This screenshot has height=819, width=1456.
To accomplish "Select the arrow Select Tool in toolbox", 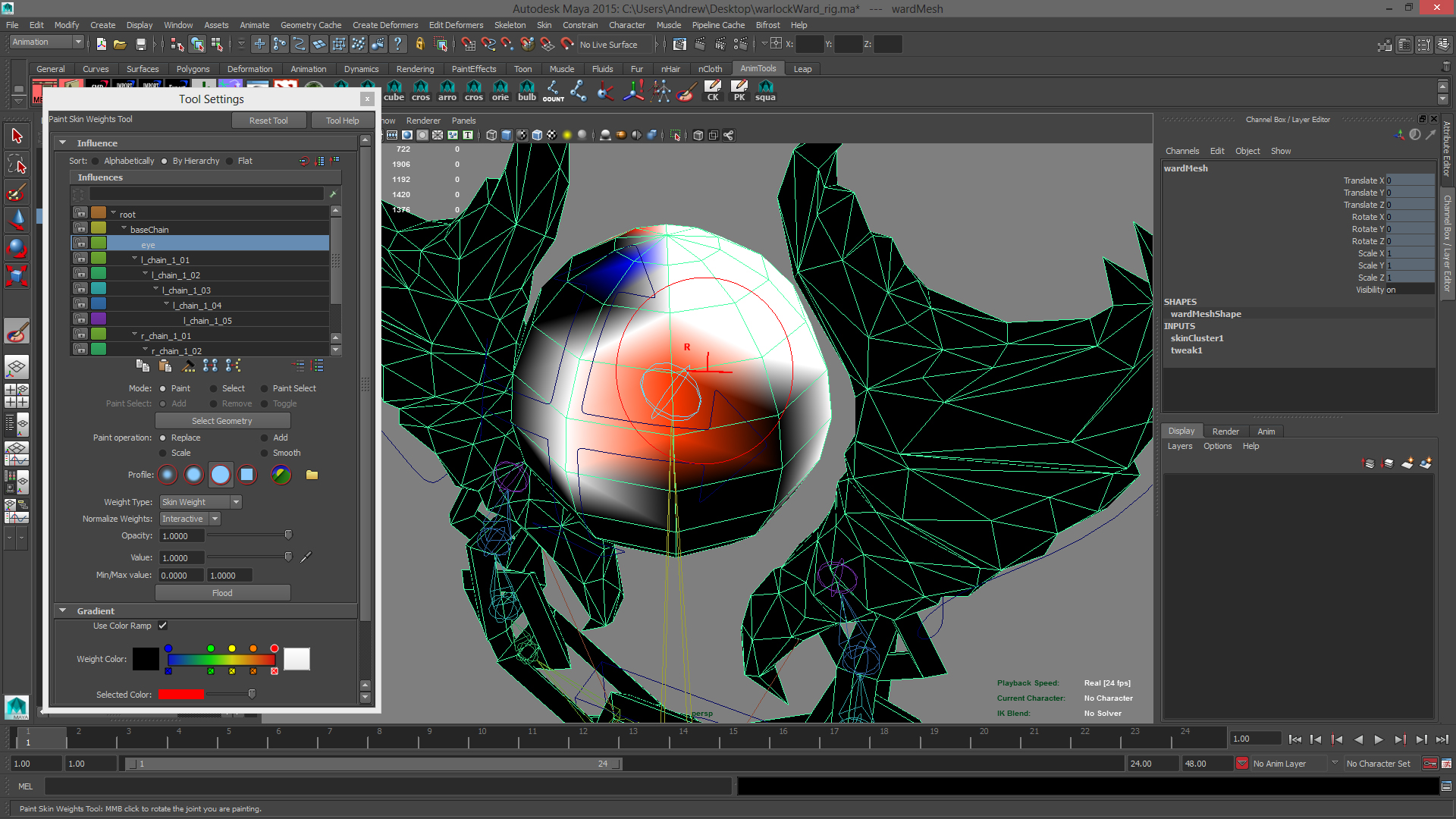I will pos(17,136).
